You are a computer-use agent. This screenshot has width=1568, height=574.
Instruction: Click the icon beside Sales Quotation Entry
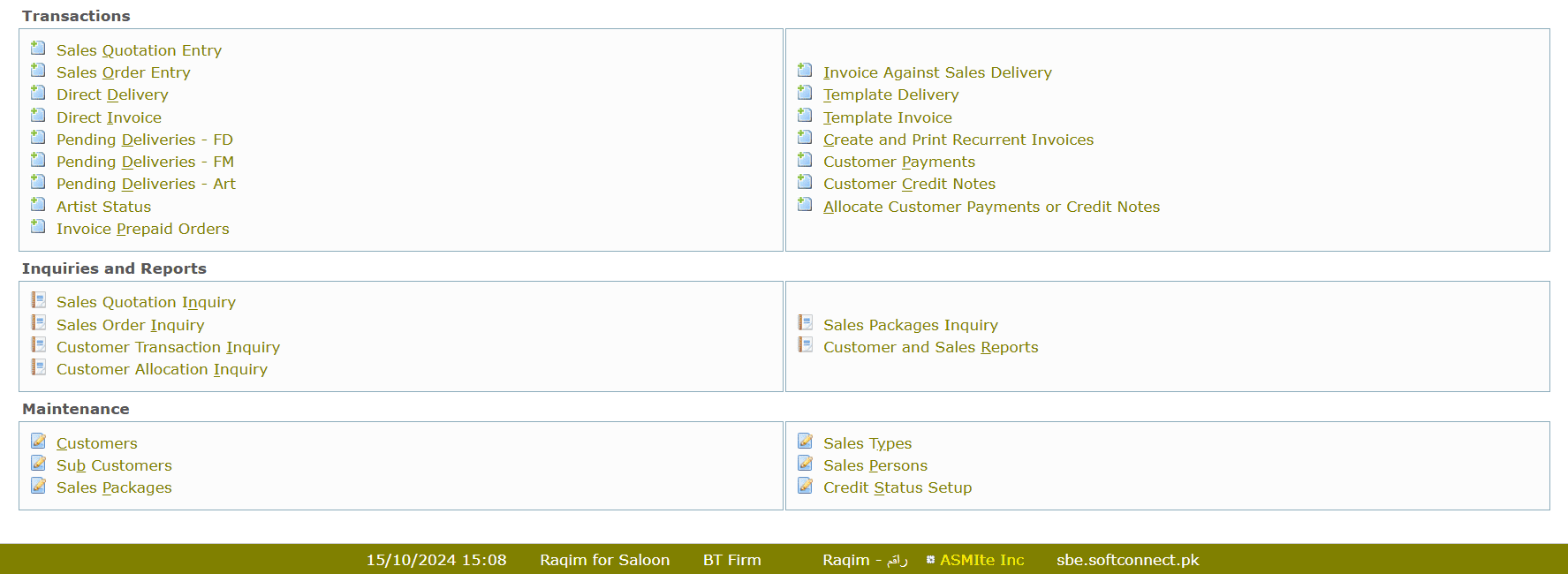(x=38, y=49)
